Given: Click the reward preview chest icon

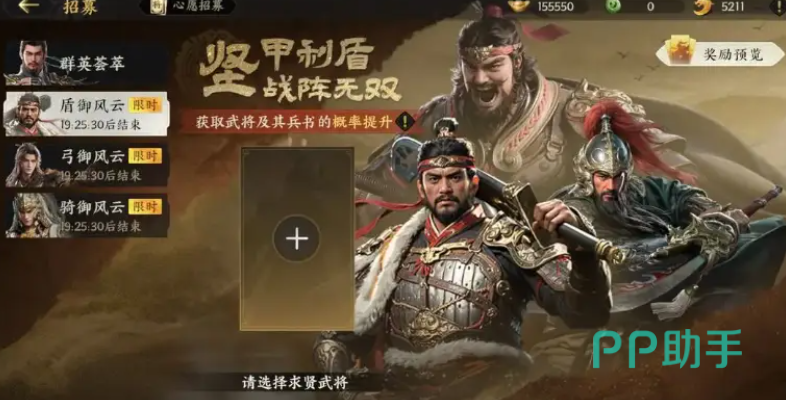Looking at the screenshot, I should 680,50.
